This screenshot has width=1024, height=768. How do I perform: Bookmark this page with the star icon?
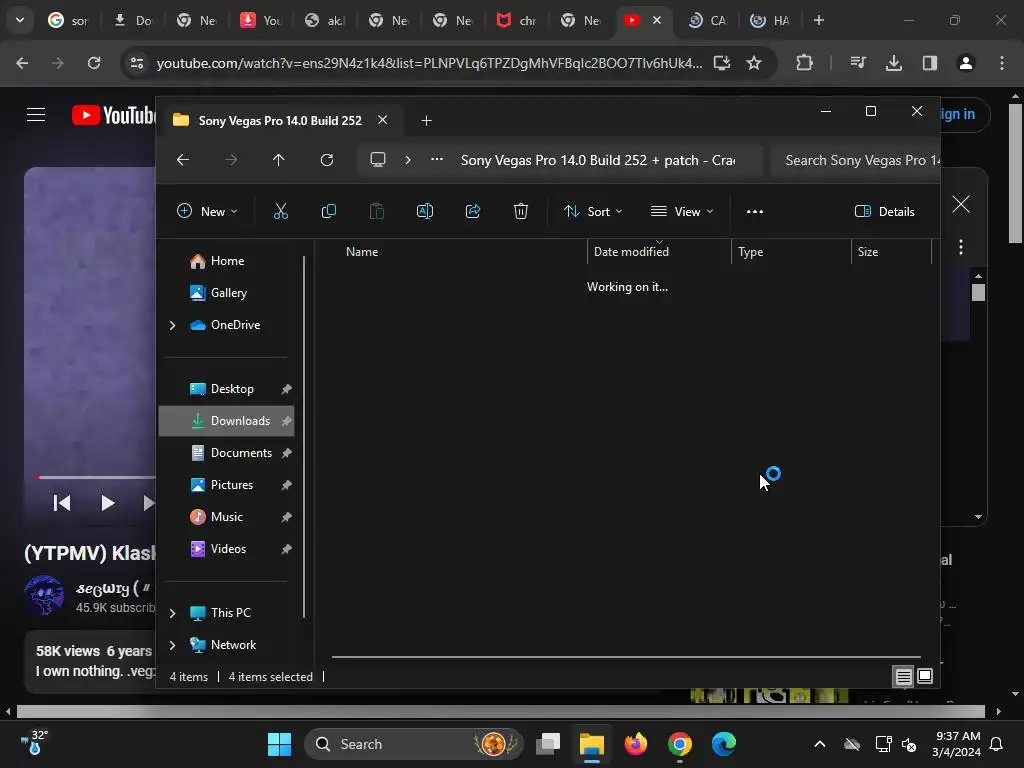coord(754,63)
